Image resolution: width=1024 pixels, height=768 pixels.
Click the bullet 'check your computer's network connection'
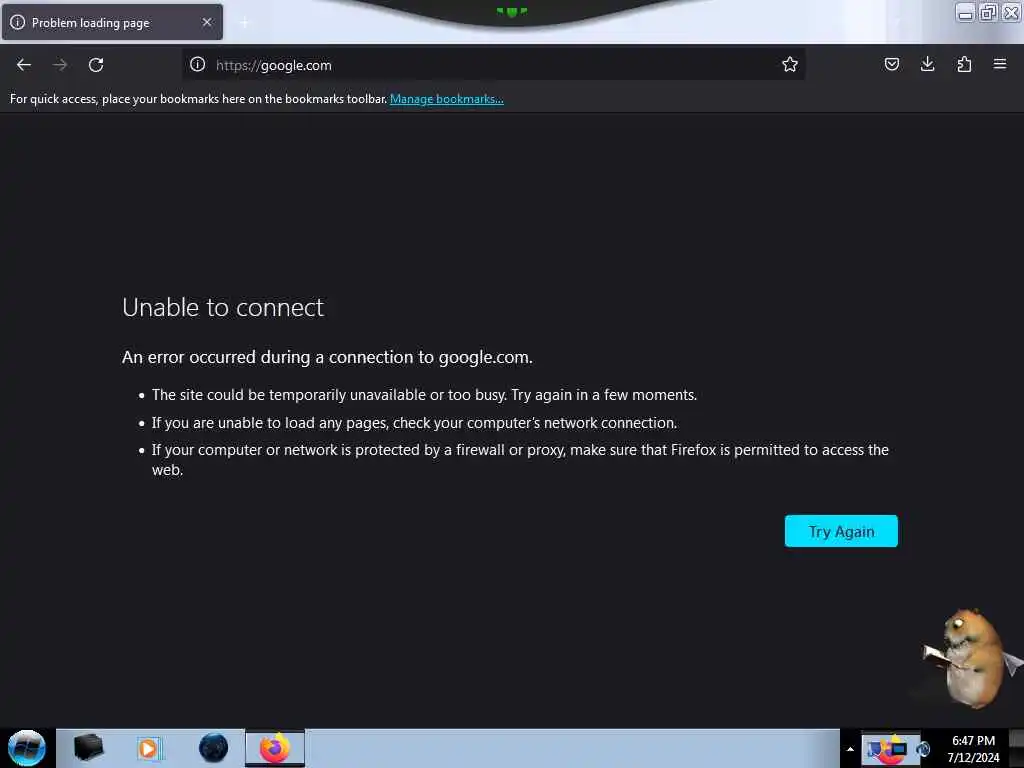415,423
